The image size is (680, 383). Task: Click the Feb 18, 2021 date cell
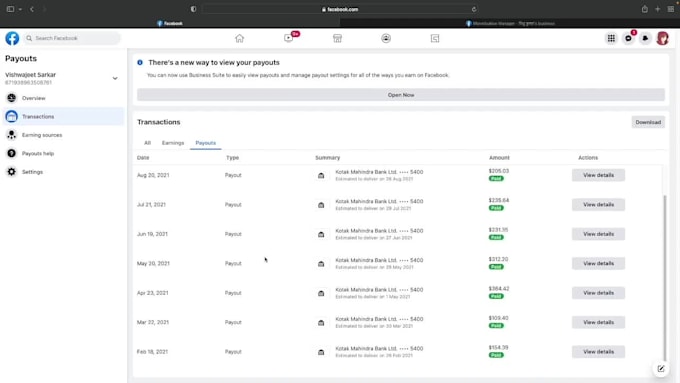tap(152, 352)
